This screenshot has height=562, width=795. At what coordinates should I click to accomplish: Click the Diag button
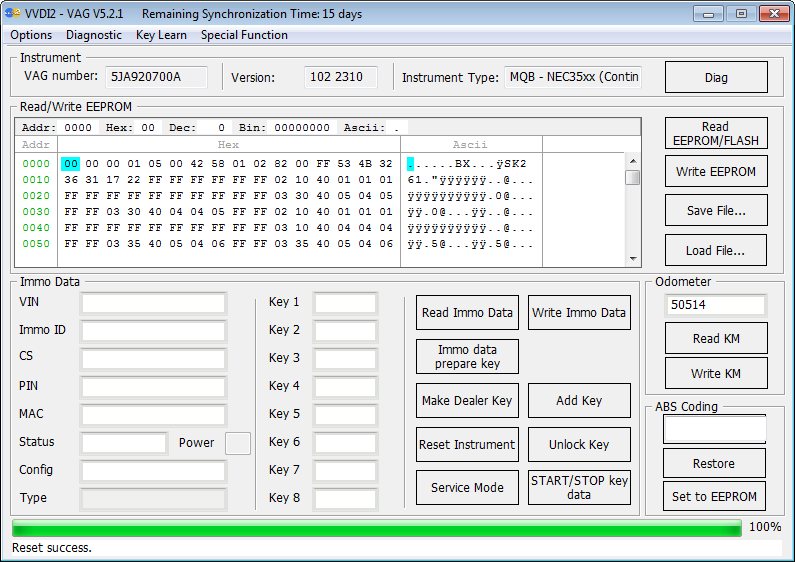(716, 77)
